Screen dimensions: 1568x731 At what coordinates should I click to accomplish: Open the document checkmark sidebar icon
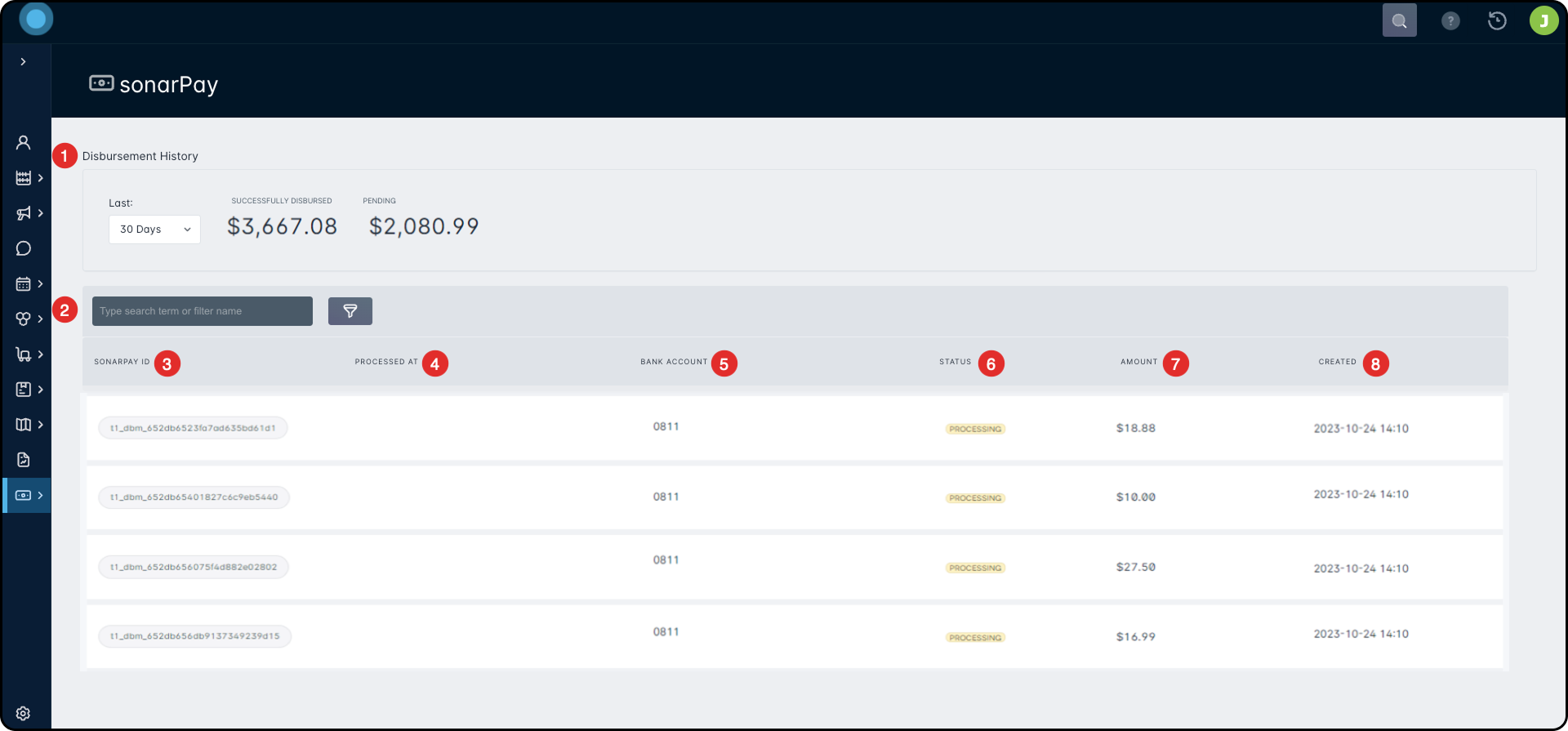tap(24, 459)
